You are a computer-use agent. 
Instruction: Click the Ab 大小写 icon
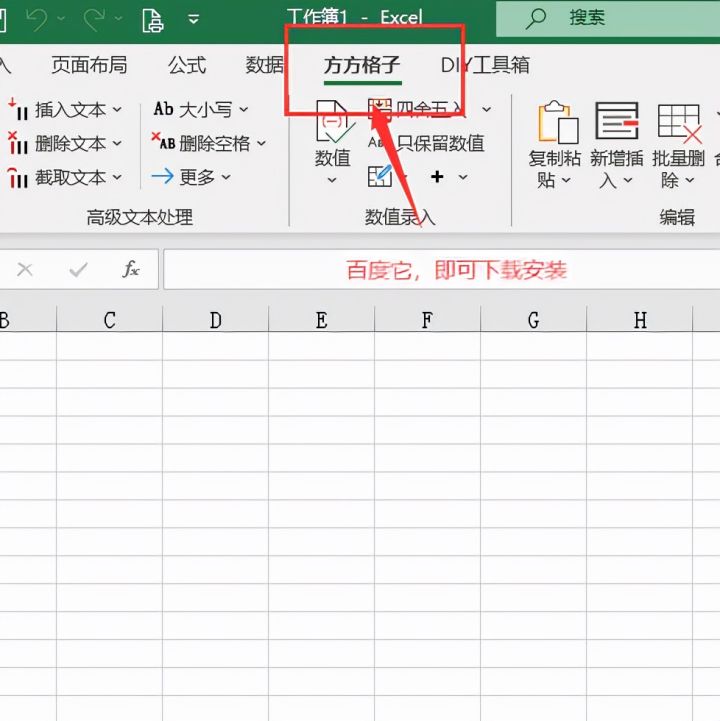point(164,109)
